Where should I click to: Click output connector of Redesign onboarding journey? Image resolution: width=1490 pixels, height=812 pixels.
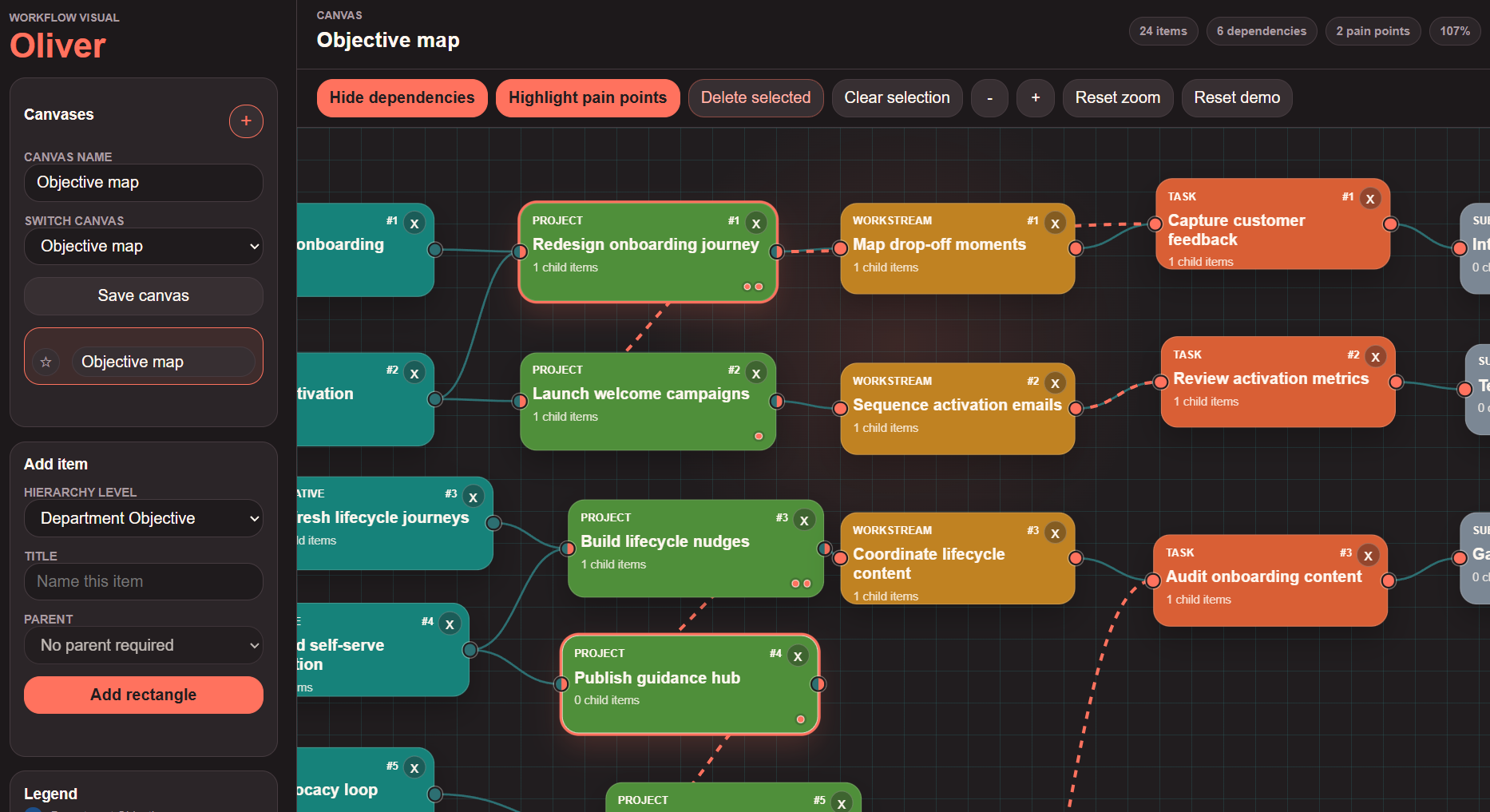tap(776, 252)
